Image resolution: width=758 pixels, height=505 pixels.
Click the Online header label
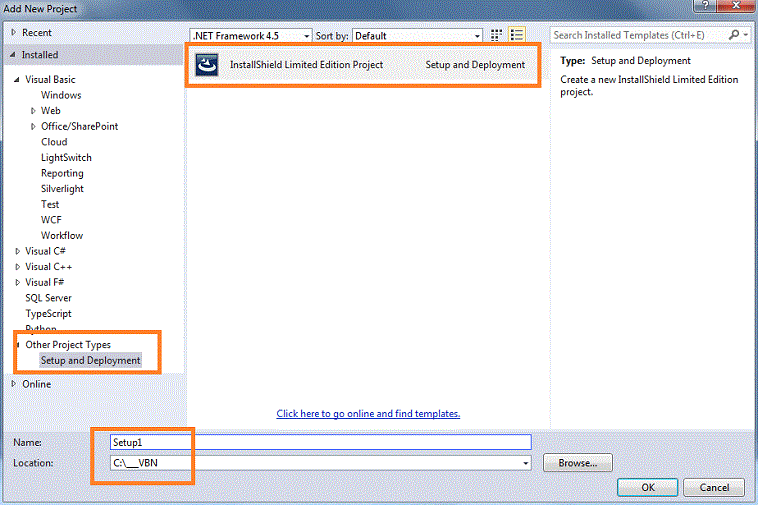click(x=37, y=384)
